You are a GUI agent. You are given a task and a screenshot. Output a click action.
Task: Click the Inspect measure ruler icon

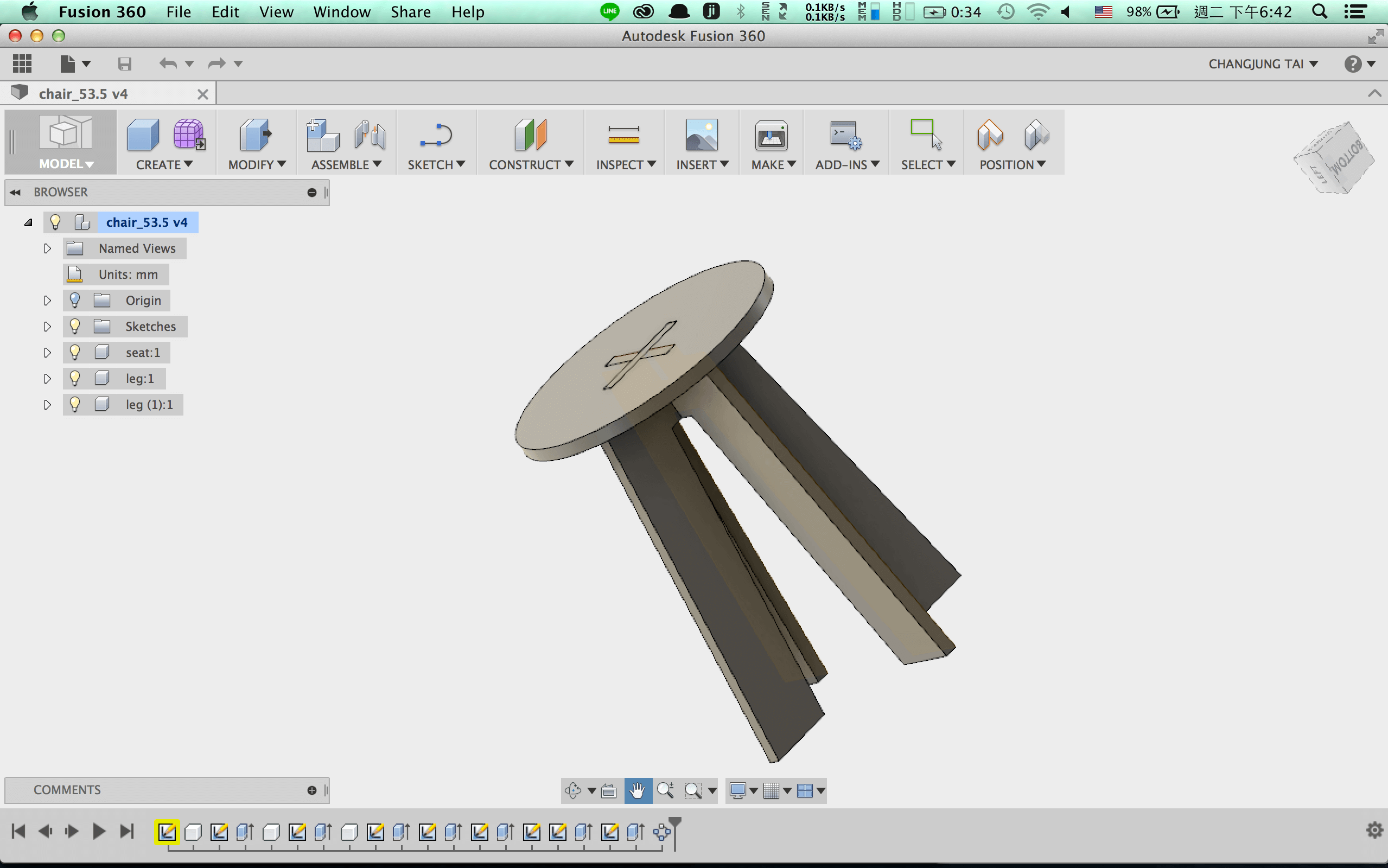click(623, 136)
